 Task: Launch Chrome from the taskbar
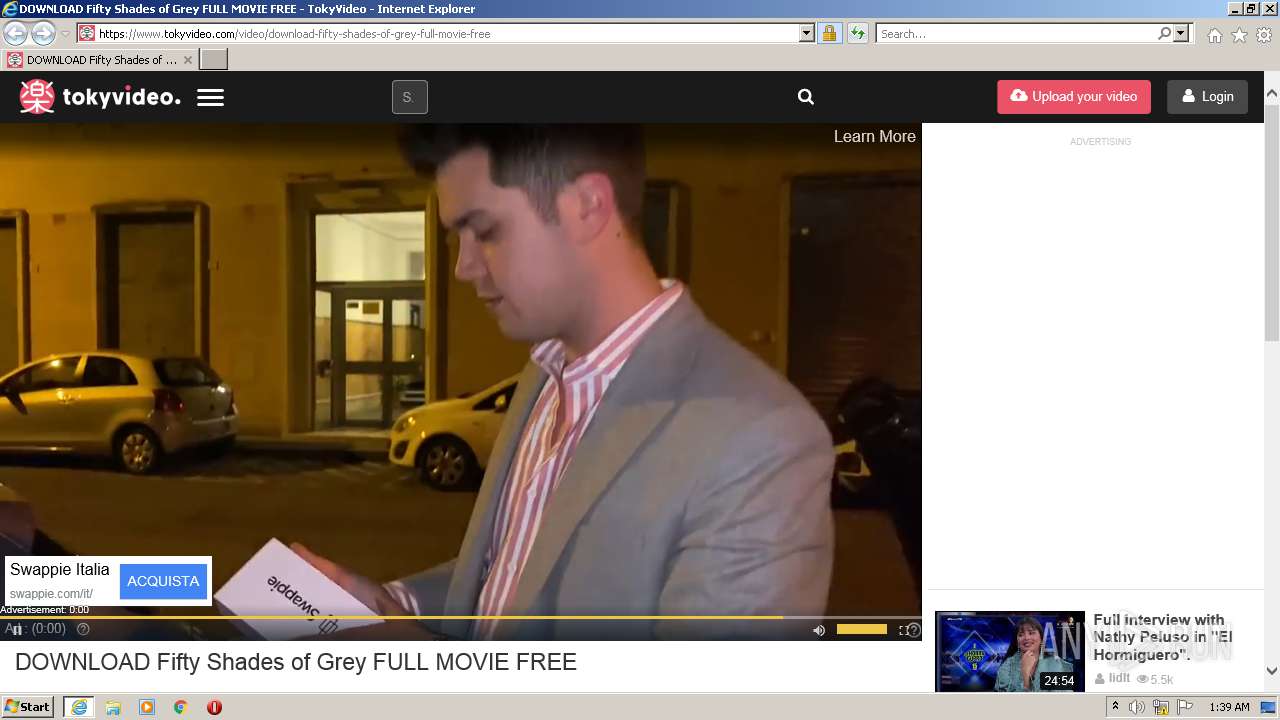pyautogui.click(x=180, y=707)
